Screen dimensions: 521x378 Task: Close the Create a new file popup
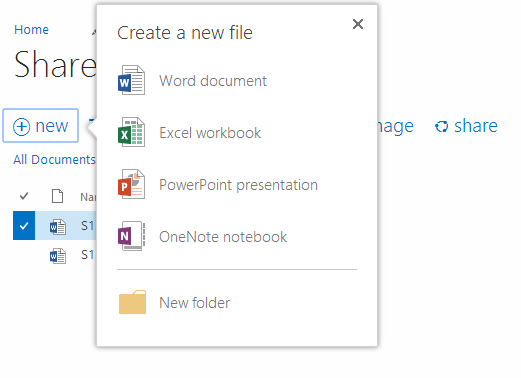pos(358,24)
